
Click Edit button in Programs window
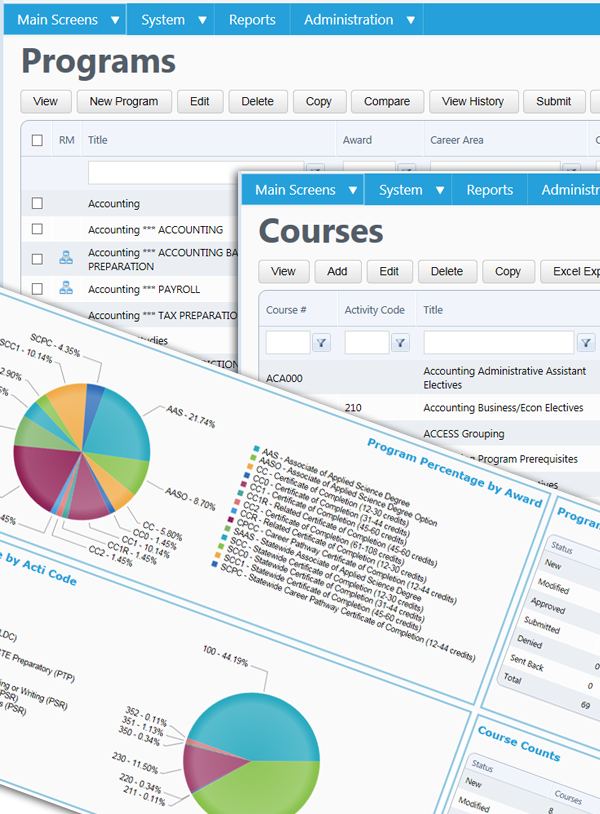(200, 101)
